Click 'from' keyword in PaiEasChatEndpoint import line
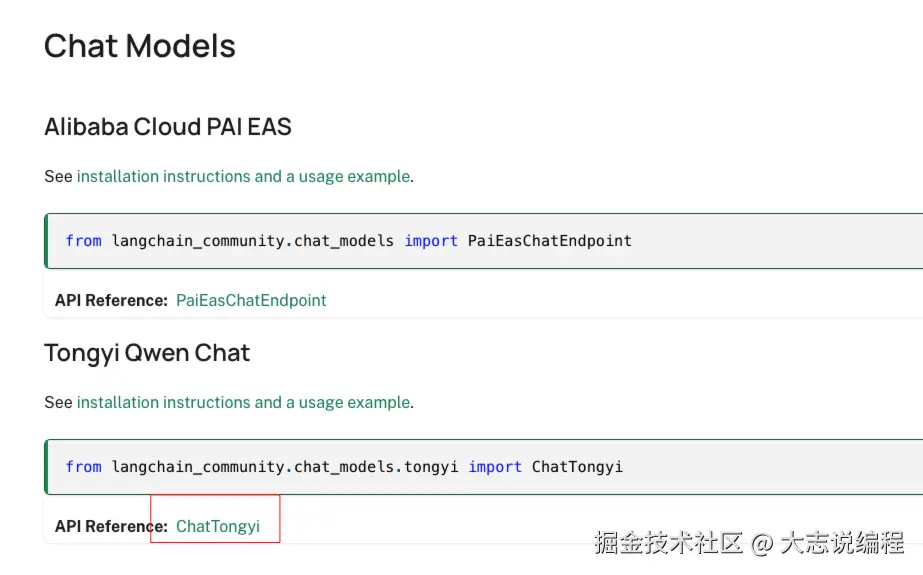Screen dimensions: 923x575 [x=83, y=241]
